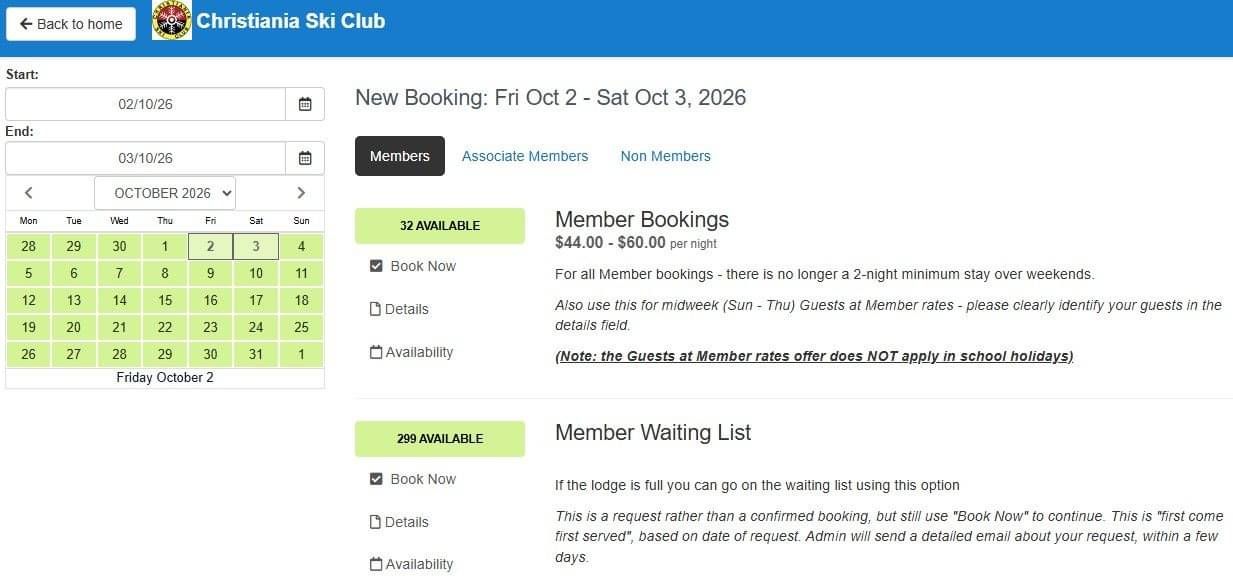The height and width of the screenshot is (588, 1233).
Task: Open the End date calendar picker icon
Action: coord(305,158)
